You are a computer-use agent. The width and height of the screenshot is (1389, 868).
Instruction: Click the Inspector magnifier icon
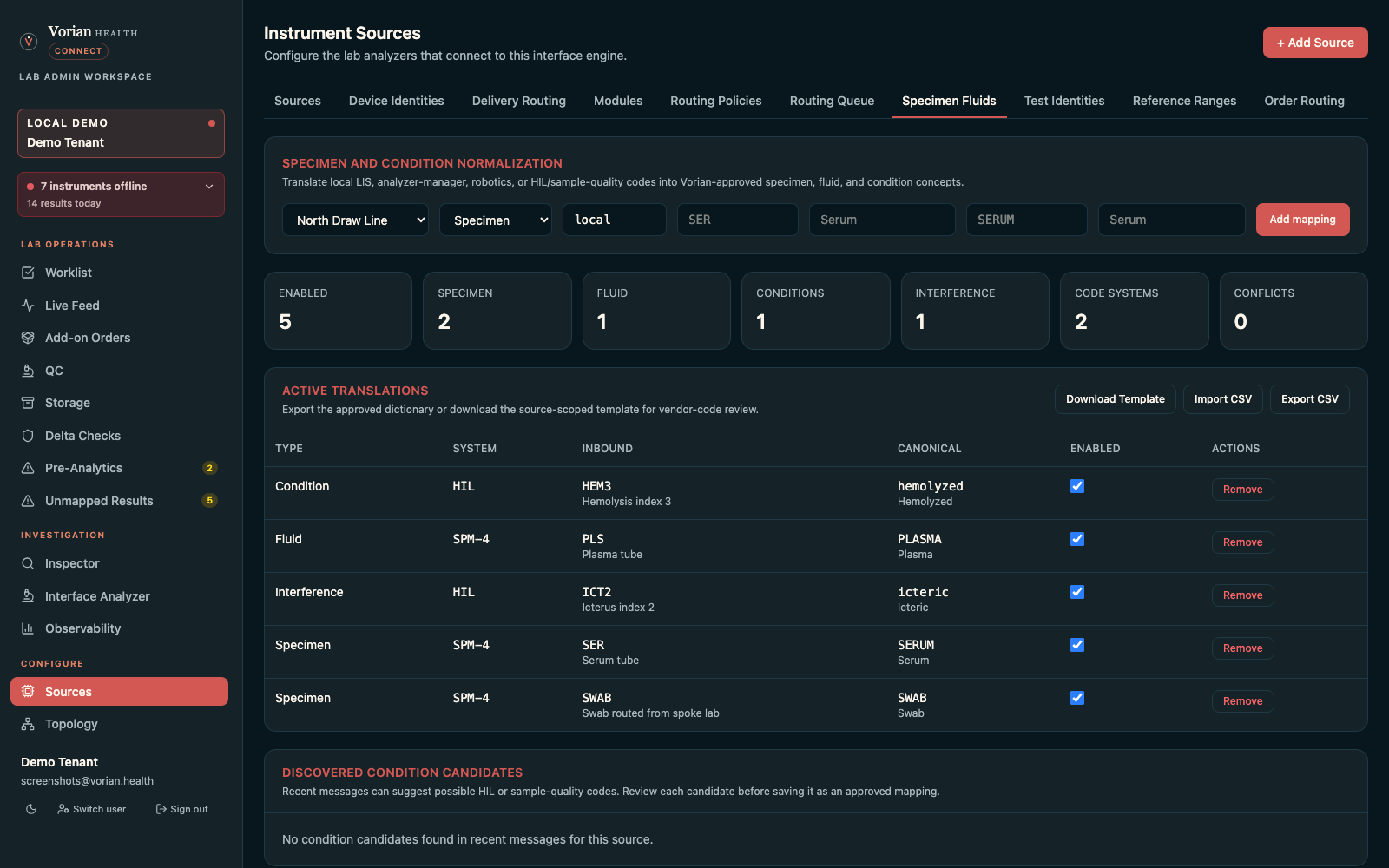click(x=28, y=563)
